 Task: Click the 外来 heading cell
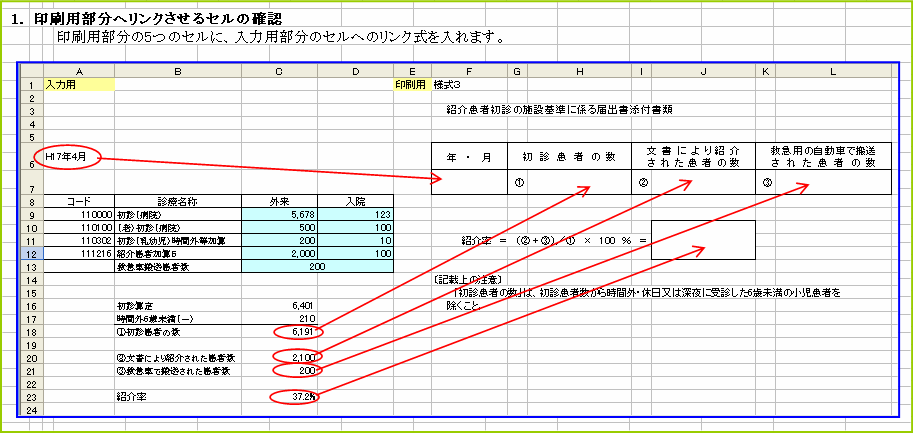[279, 201]
